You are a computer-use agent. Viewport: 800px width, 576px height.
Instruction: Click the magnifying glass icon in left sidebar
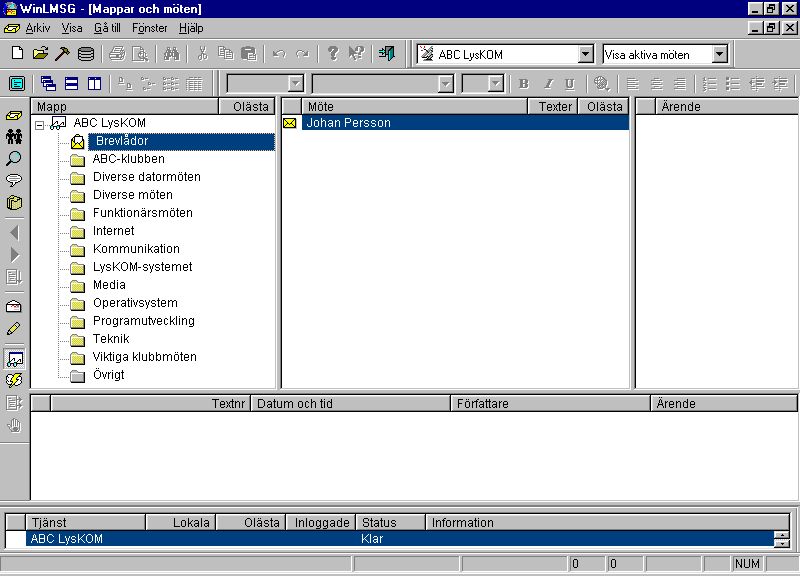click(14, 159)
